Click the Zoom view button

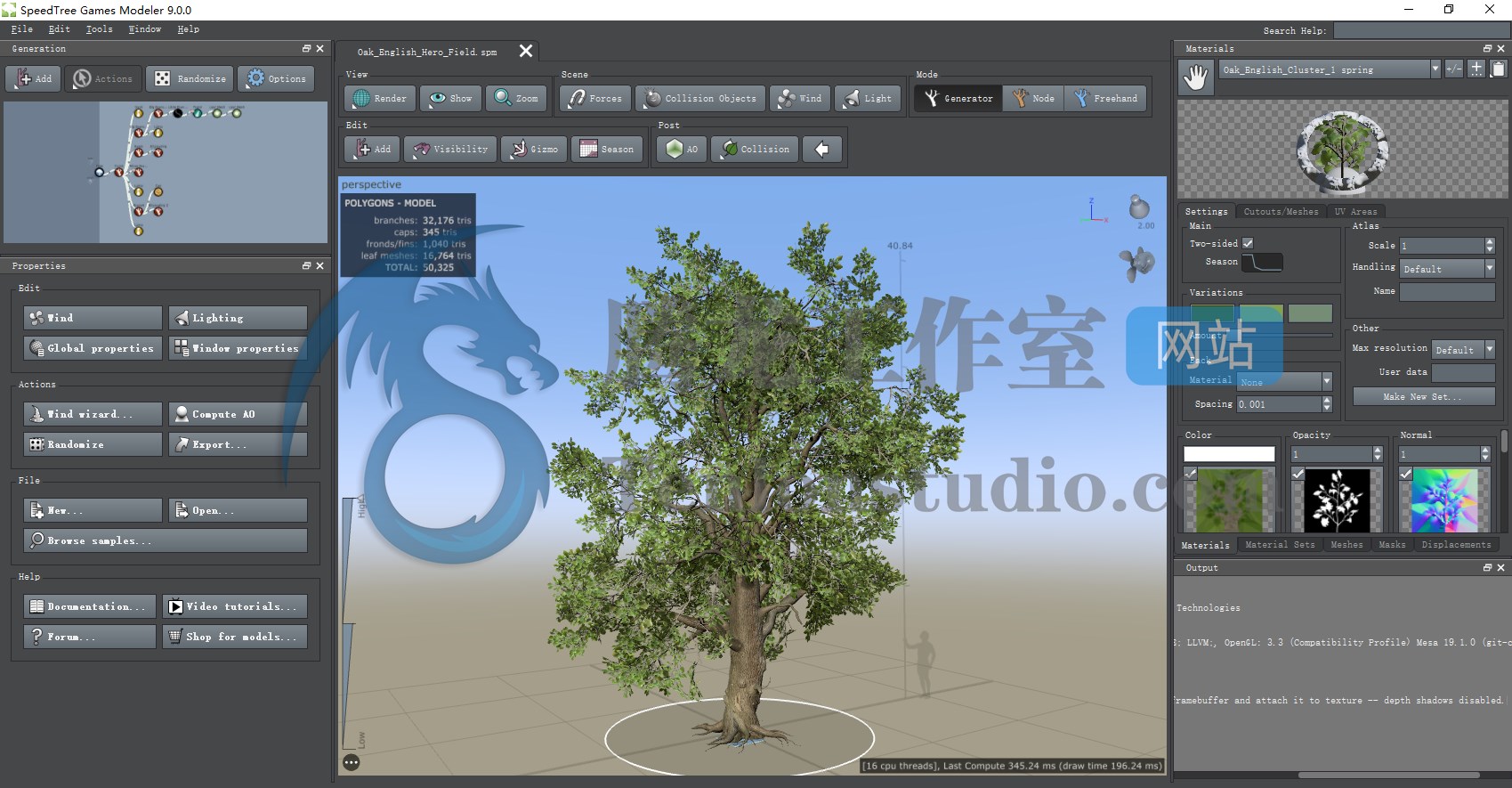[x=516, y=99]
